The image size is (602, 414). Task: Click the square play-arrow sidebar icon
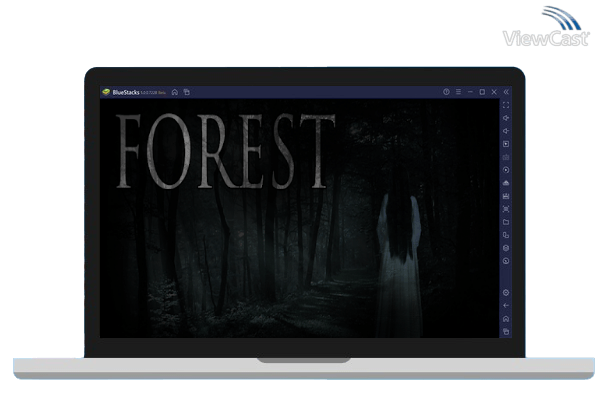tap(506, 144)
